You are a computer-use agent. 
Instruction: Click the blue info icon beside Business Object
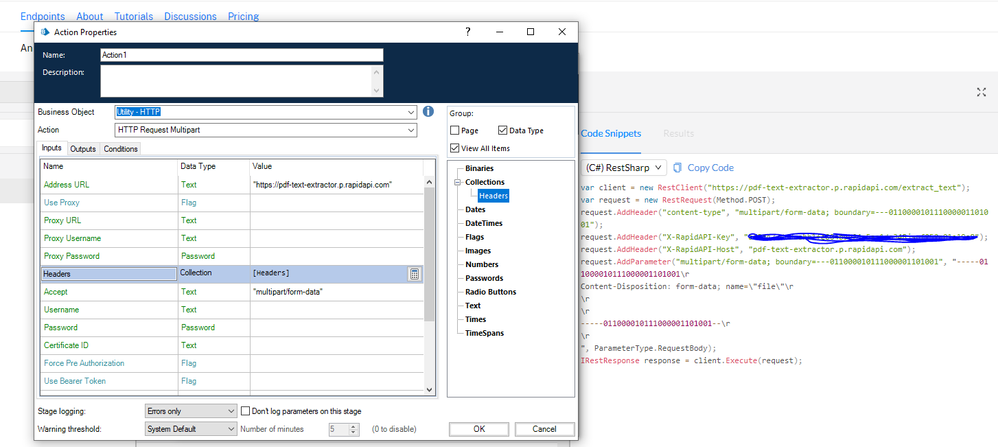coord(428,112)
